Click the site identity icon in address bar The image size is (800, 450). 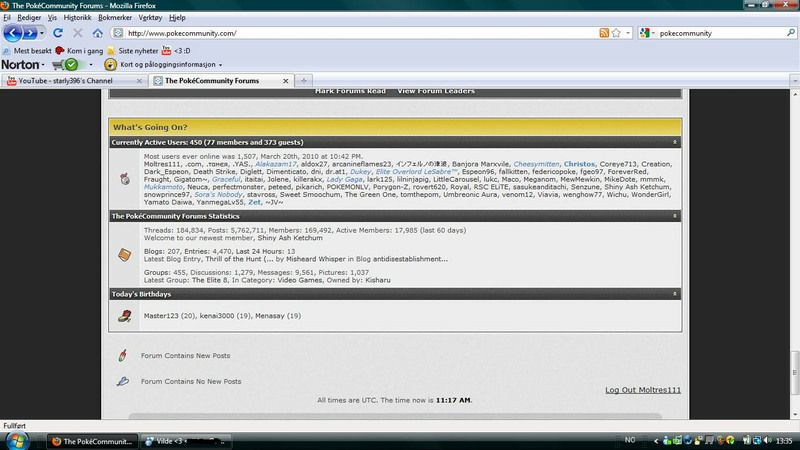click(x=118, y=33)
